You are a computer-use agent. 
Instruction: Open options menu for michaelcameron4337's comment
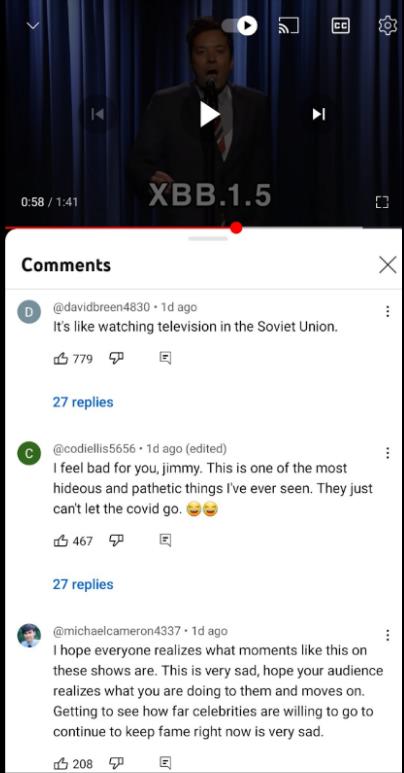(388, 635)
